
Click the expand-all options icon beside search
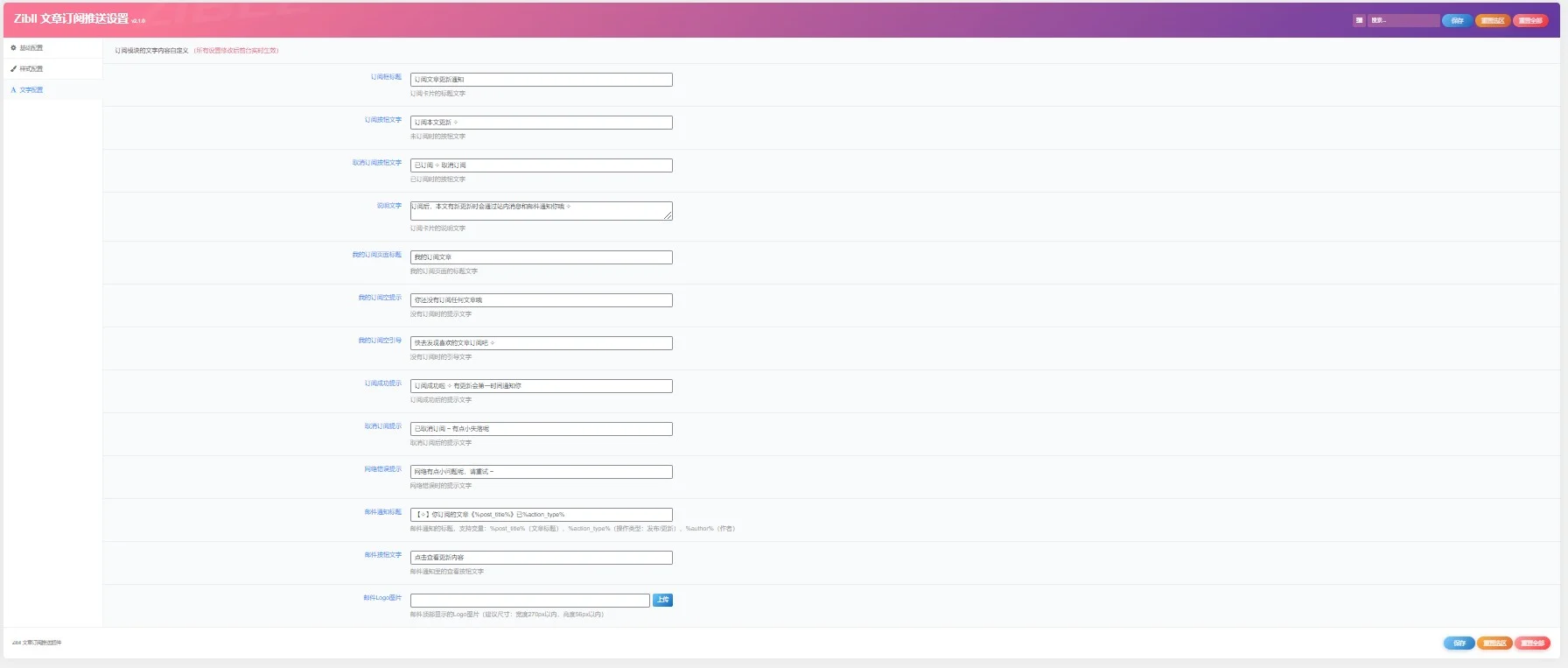(1359, 20)
